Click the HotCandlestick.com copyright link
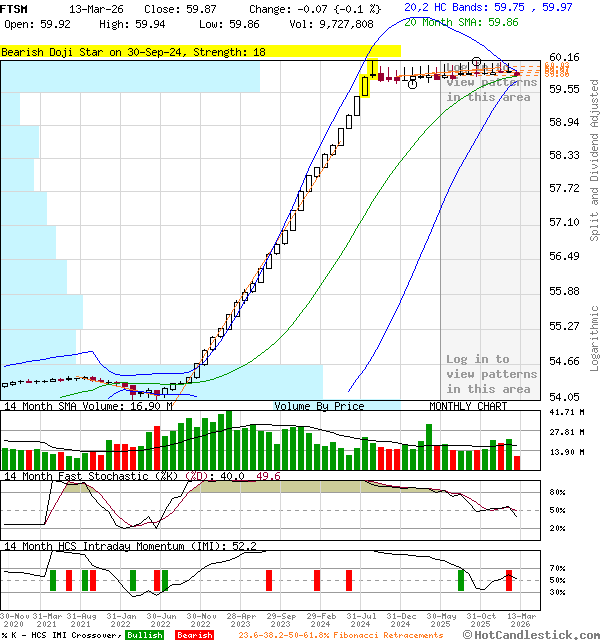The image size is (600, 640). coord(530,634)
